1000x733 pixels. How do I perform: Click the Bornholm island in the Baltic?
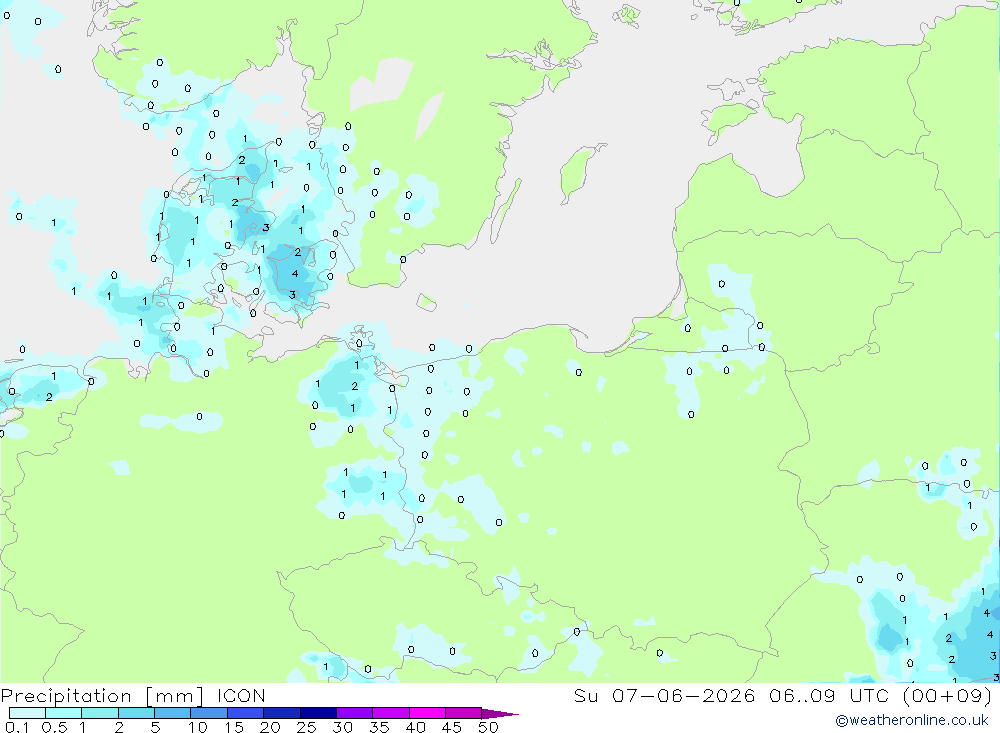(427, 302)
